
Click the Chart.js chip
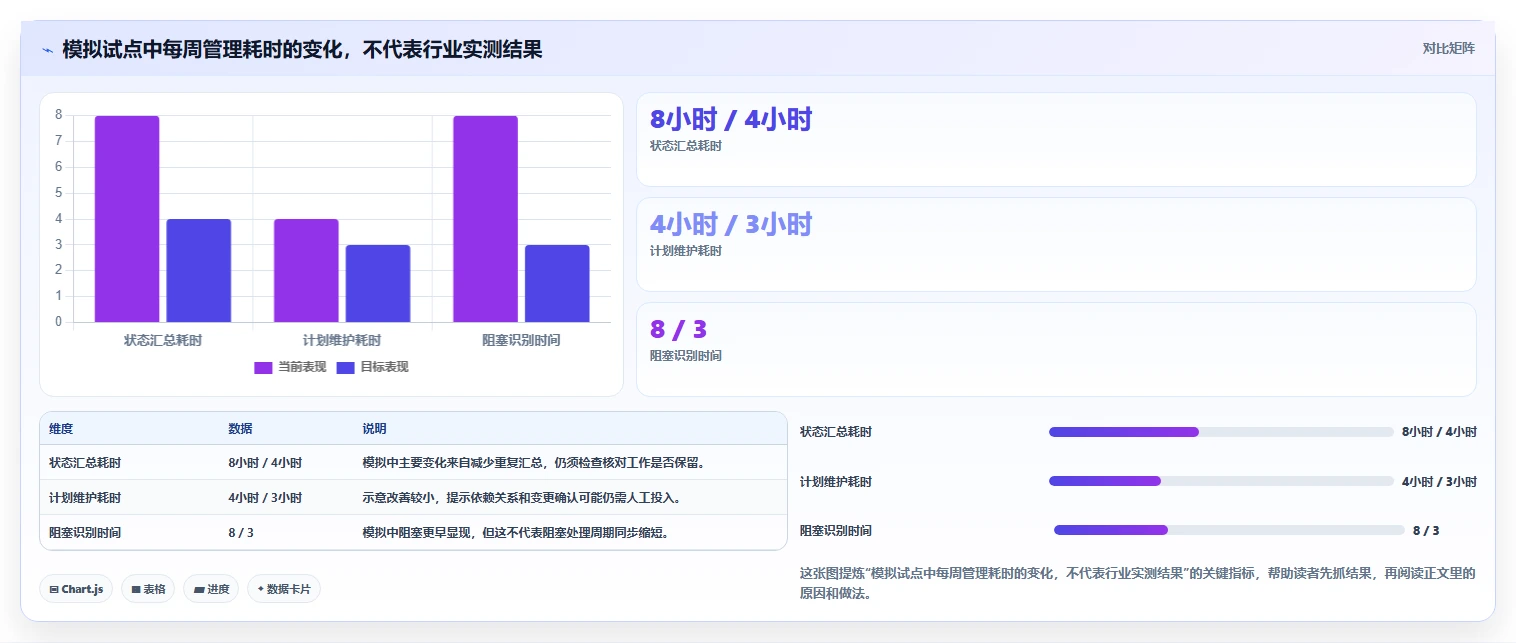tap(76, 589)
